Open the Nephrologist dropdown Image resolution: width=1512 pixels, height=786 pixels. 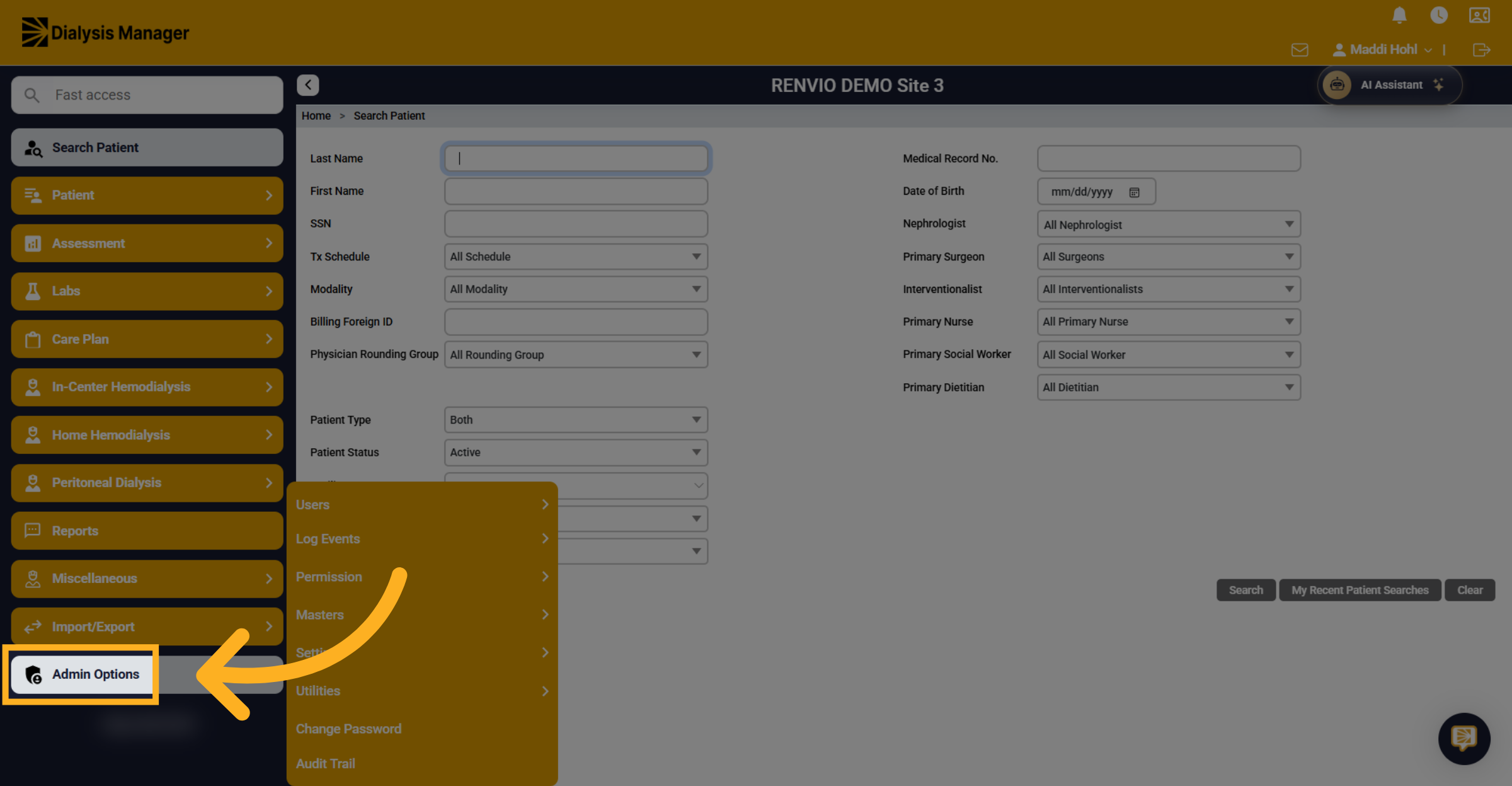click(x=1169, y=224)
